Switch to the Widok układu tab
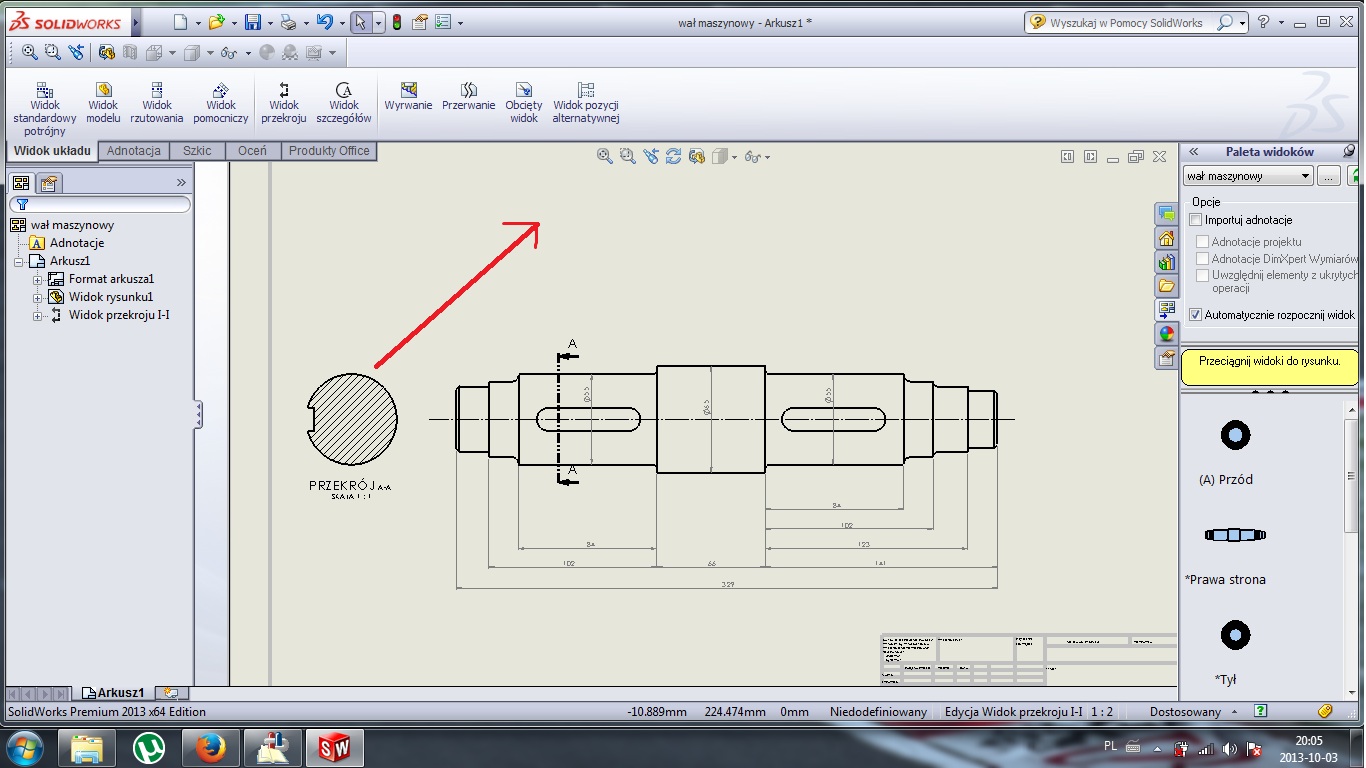 tap(53, 151)
